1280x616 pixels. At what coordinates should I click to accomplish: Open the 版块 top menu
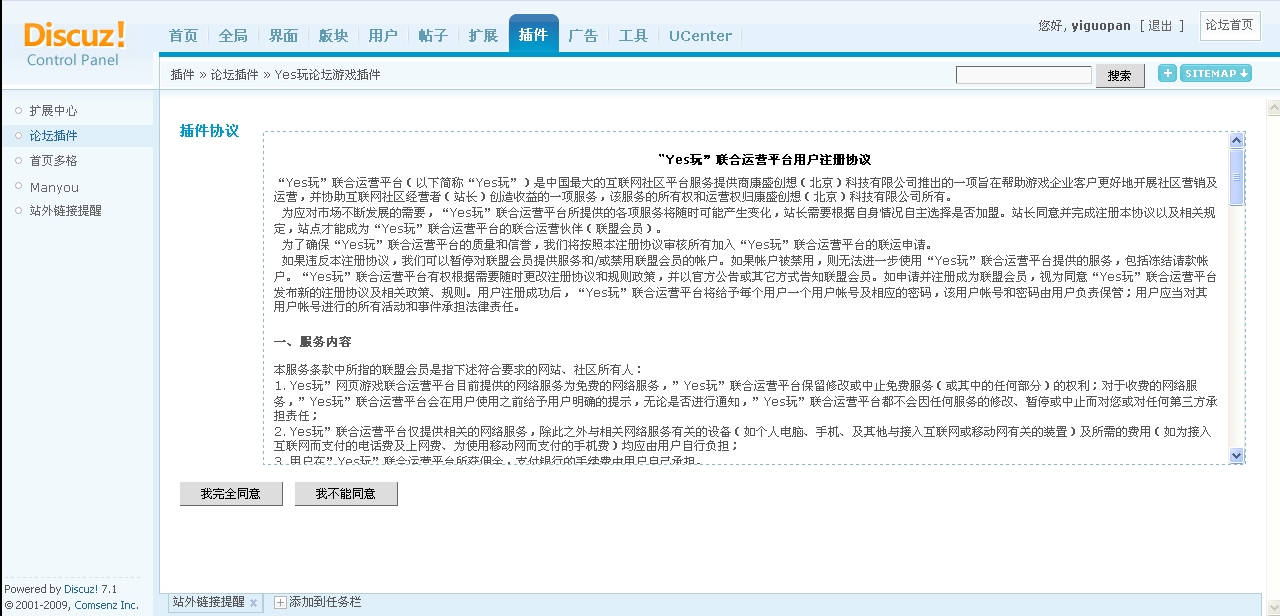coord(333,35)
